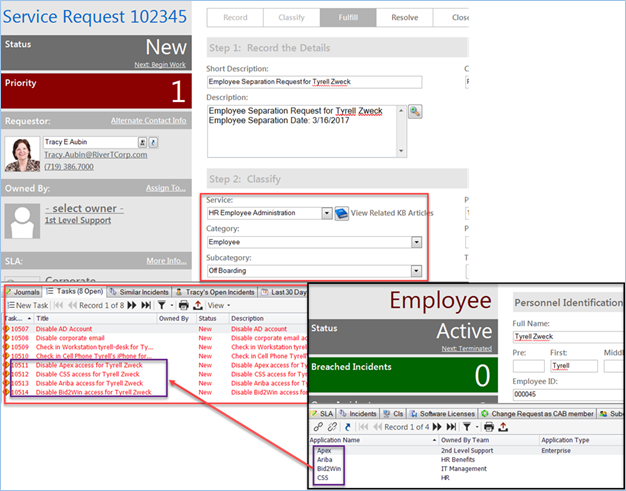The height and width of the screenshot is (491, 626).
Task: Open the Incidents tab in the Employee panel
Action: (x=358, y=414)
